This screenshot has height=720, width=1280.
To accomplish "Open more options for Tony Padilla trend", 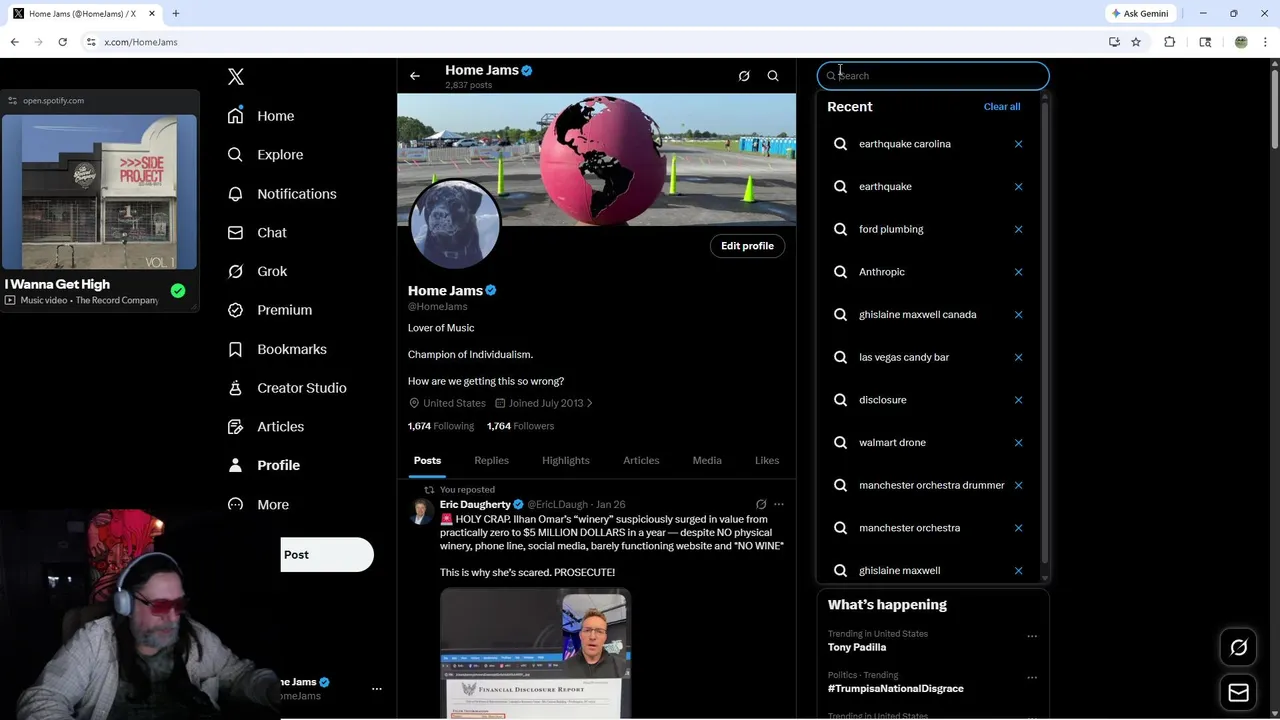I will [x=1032, y=636].
